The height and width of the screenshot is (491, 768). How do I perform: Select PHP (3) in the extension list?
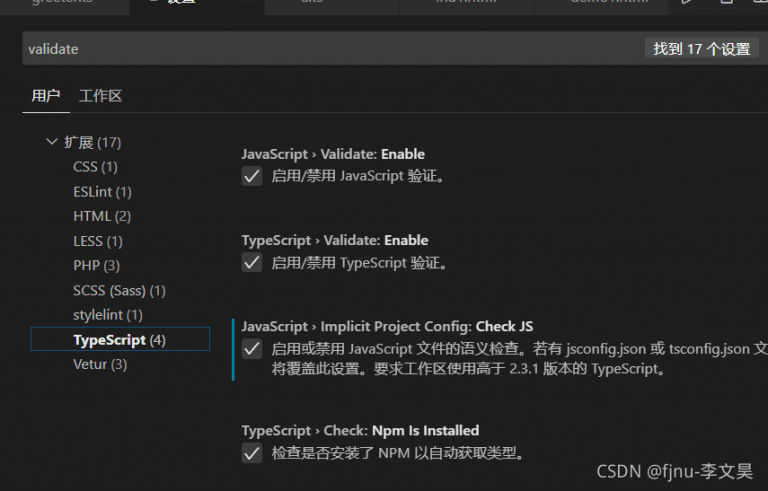(96, 265)
